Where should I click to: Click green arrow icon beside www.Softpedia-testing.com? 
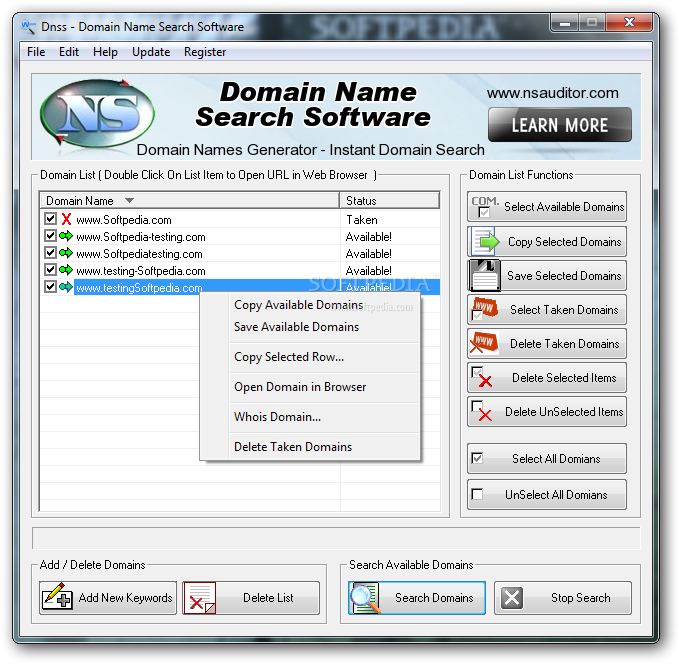click(x=66, y=236)
